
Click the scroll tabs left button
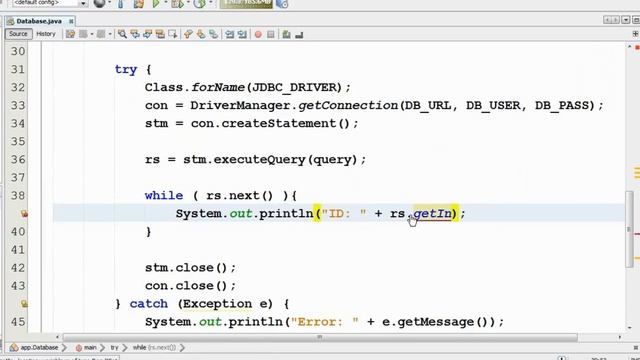pyautogui.click(x=607, y=20)
